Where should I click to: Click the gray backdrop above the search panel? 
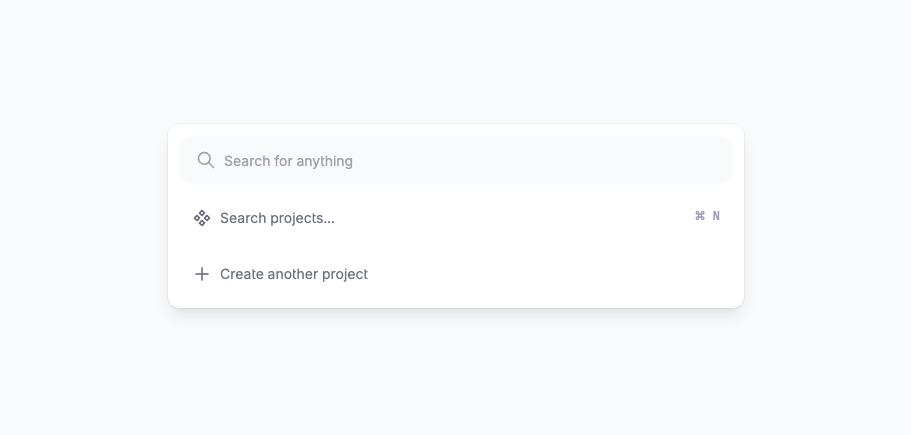coord(456,60)
